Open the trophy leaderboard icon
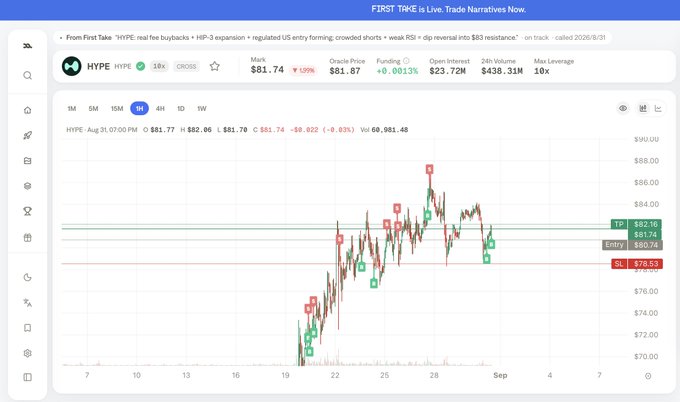Viewport: 680px width, 402px height. [27, 211]
